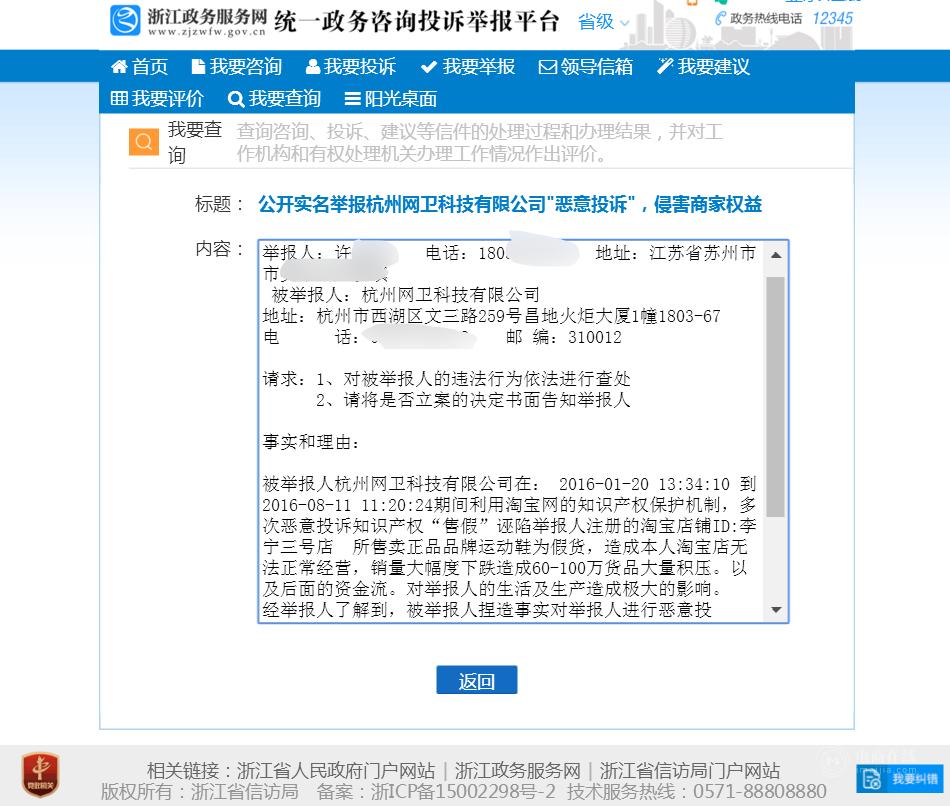Open the 浙江省信访局门户网站 link
950x806 pixels.
coord(689,770)
